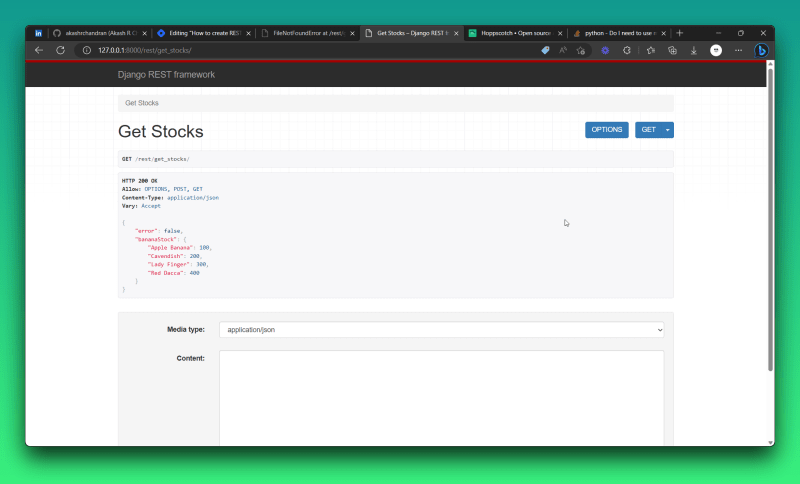Click the purple extension icon in toolbar
The width and height of the screenshot is (800, 484).
point(605,50)
